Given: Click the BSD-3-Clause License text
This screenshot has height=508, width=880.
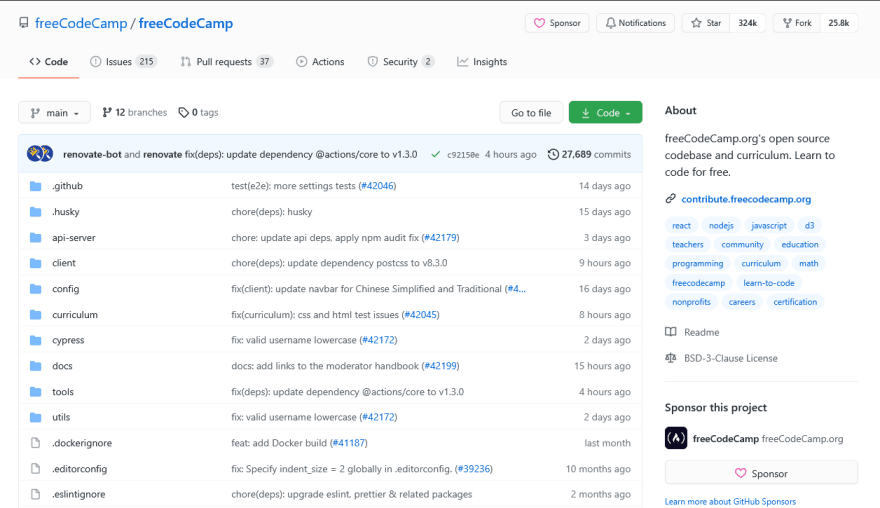Looking at the screenshot, I should point(731,358).
